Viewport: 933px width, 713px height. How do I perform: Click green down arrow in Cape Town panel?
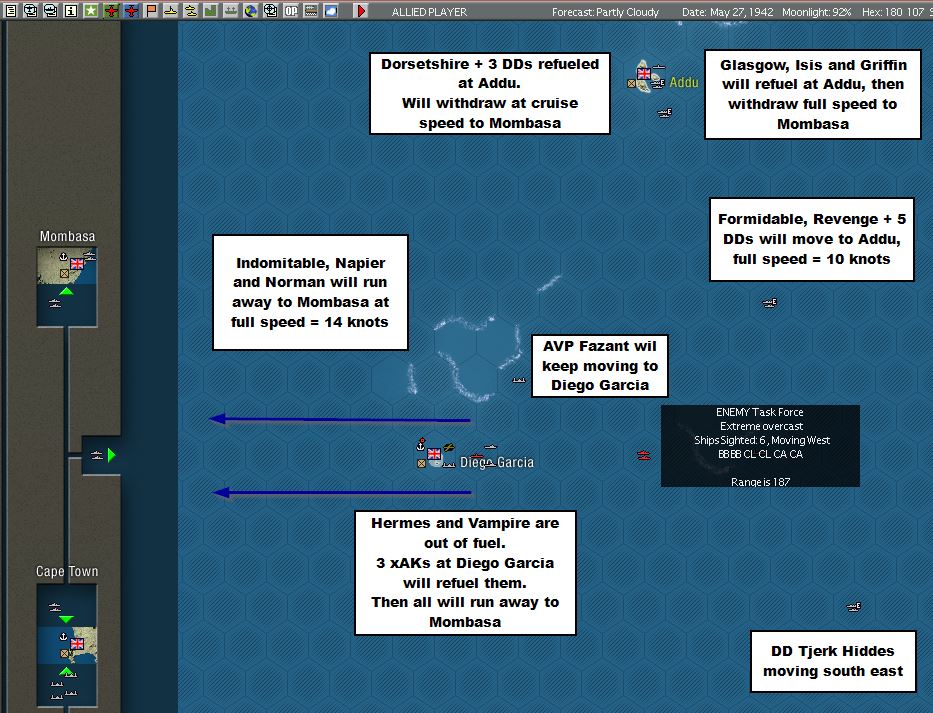pos(67,619)
